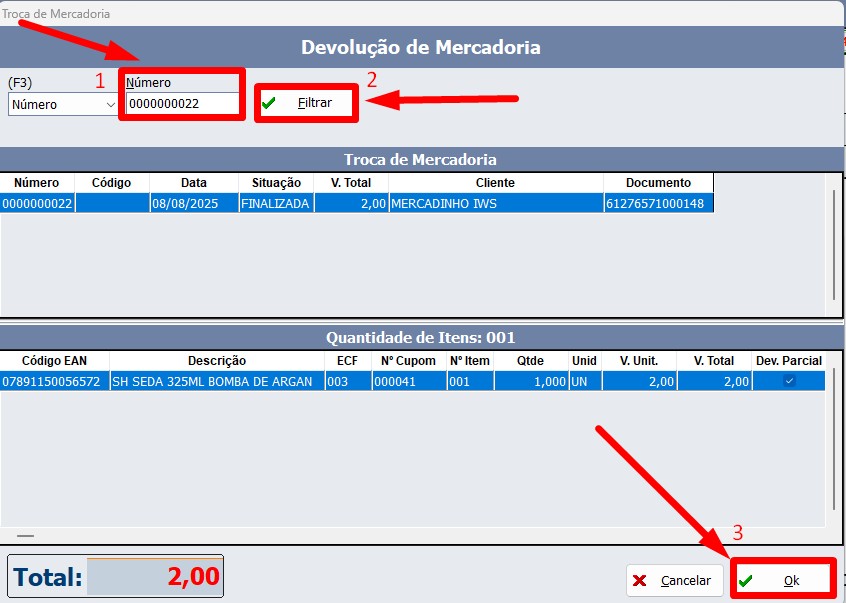Viewport: 846px width, 603px height.
Task: Sort by the Situação column header
Action: tap(276, 183)
